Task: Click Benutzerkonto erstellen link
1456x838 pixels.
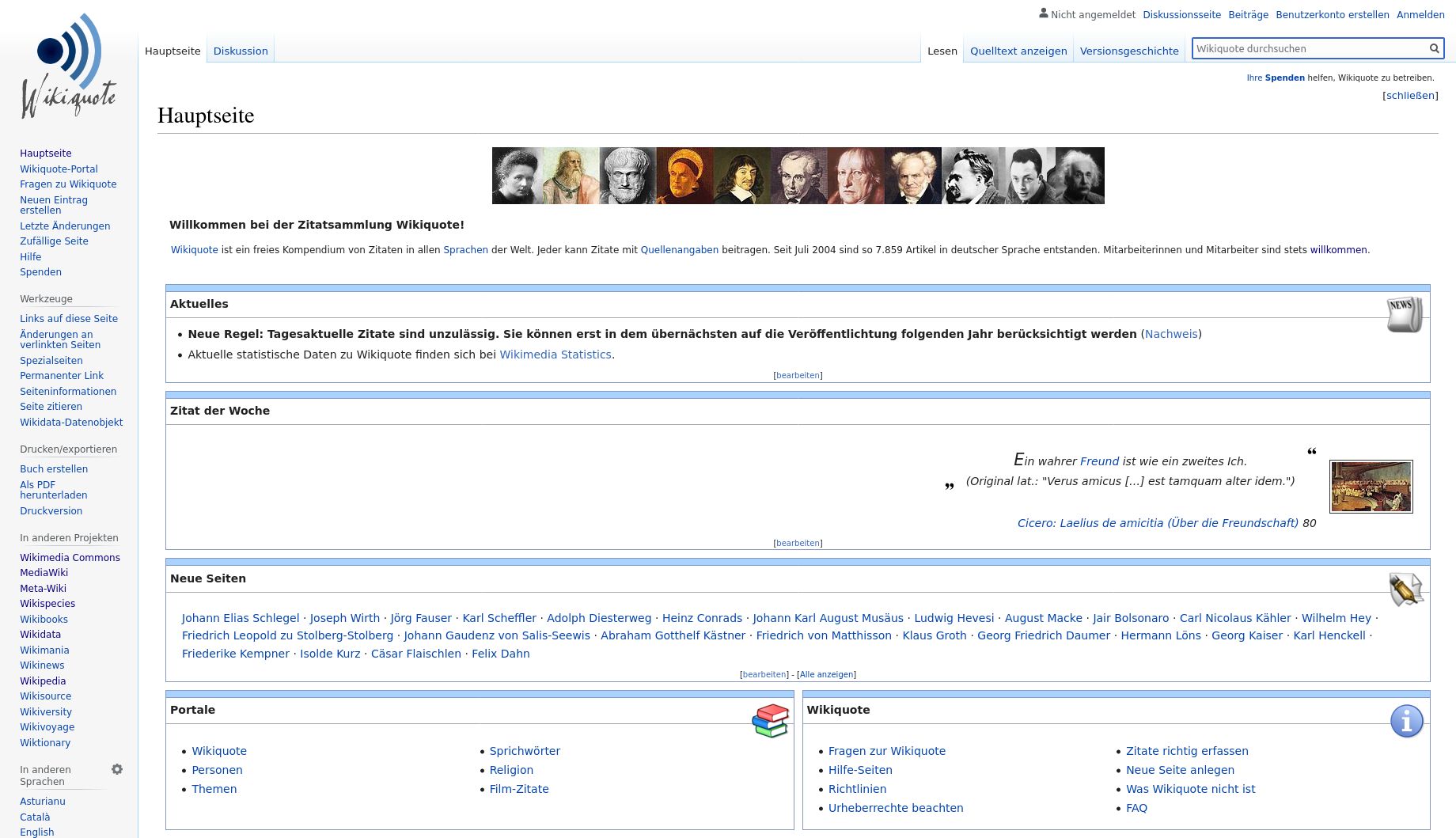Action: 1333,14
